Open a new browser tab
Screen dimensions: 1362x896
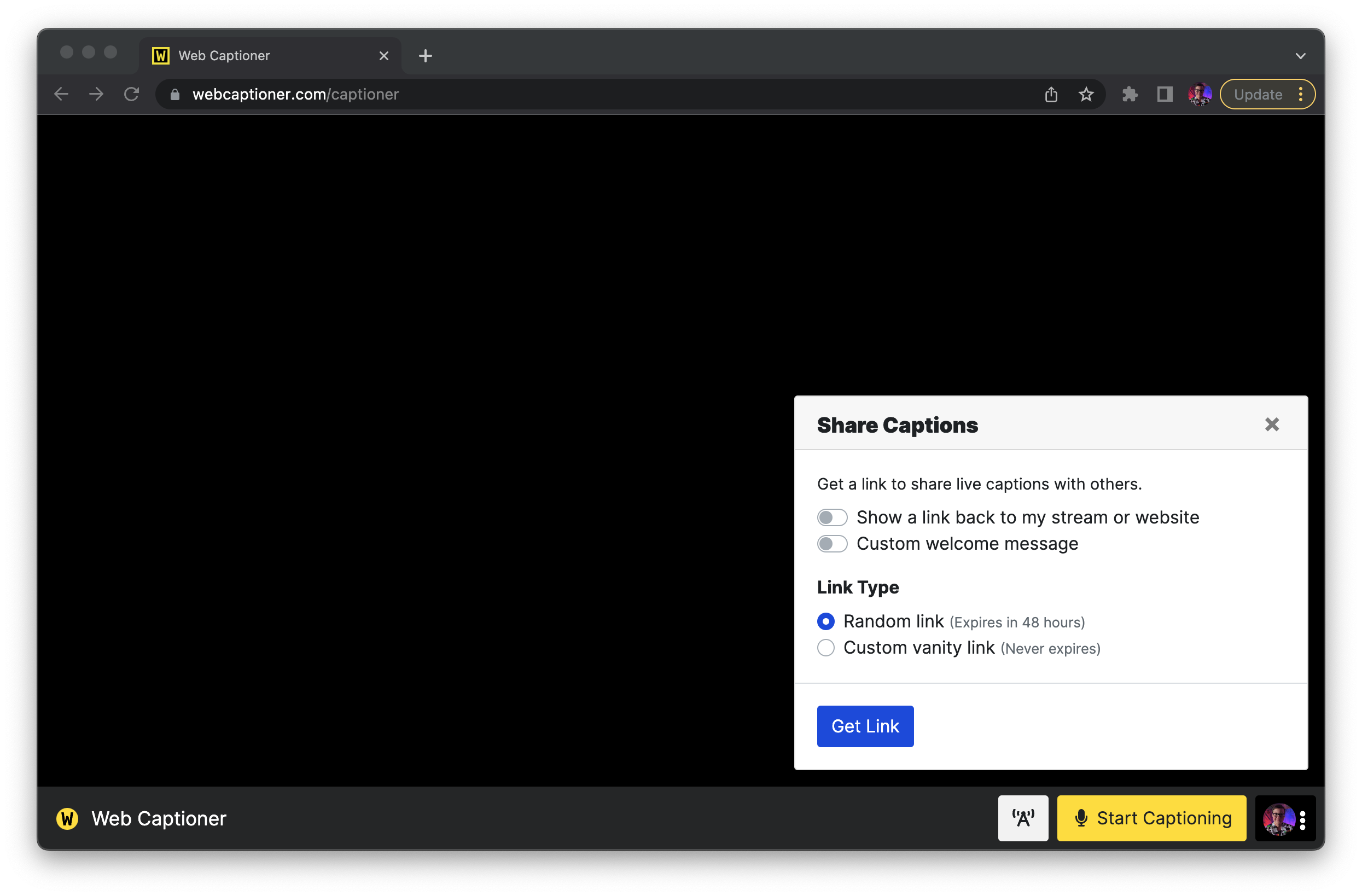(425, 55)
